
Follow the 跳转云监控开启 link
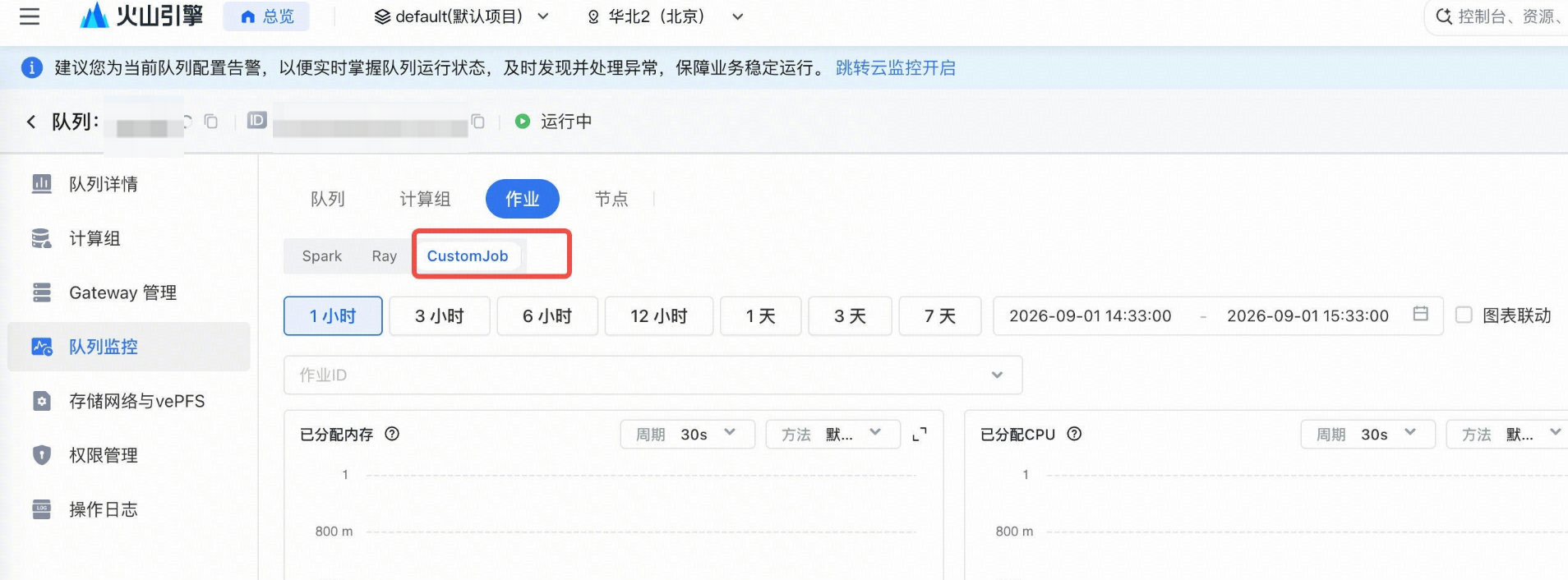896,67
